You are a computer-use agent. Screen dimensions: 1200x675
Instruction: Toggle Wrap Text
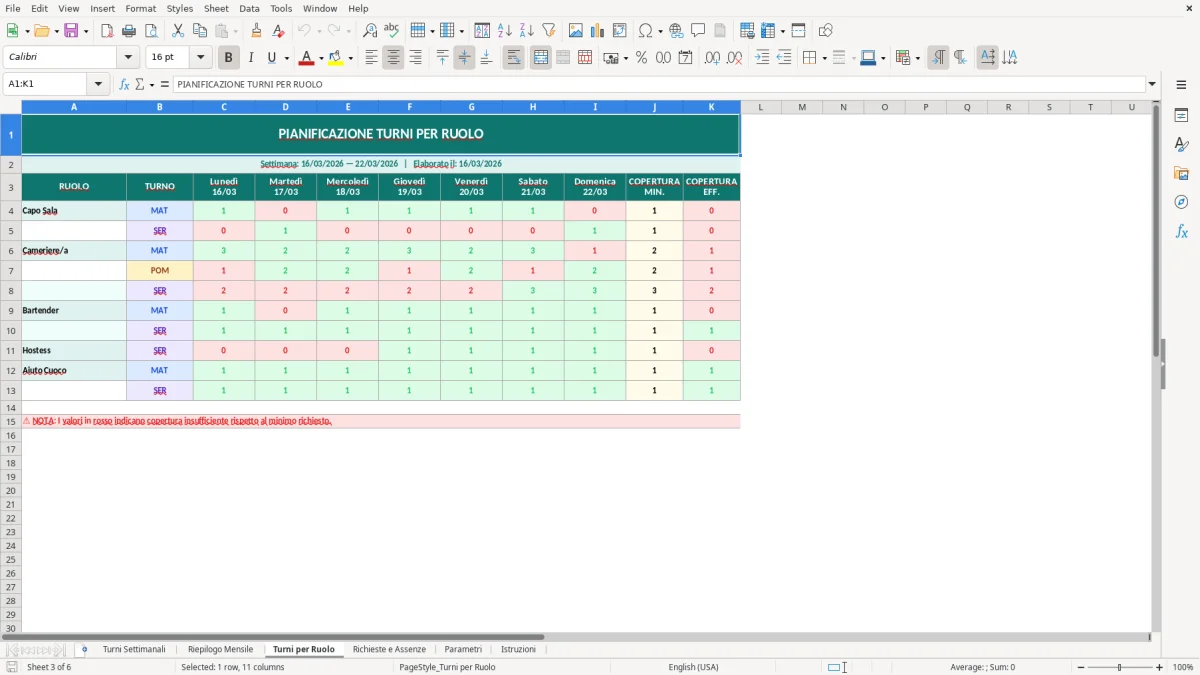[513, 58]
